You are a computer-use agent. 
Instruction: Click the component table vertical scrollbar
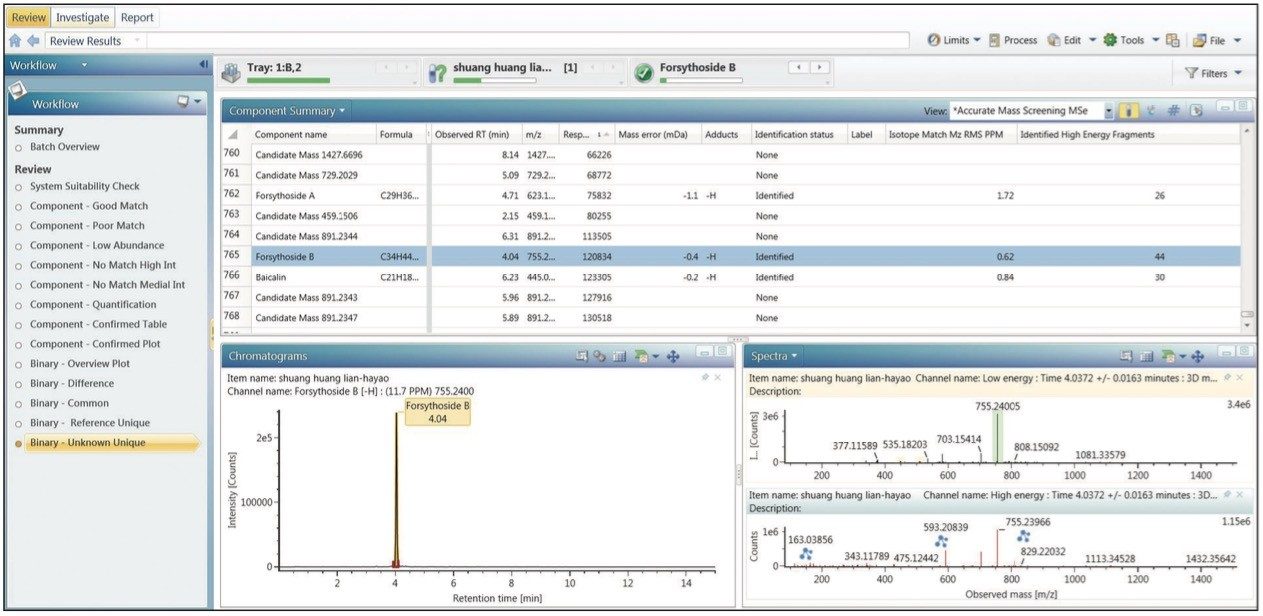pyautogui.click(x=1246, y=228)
